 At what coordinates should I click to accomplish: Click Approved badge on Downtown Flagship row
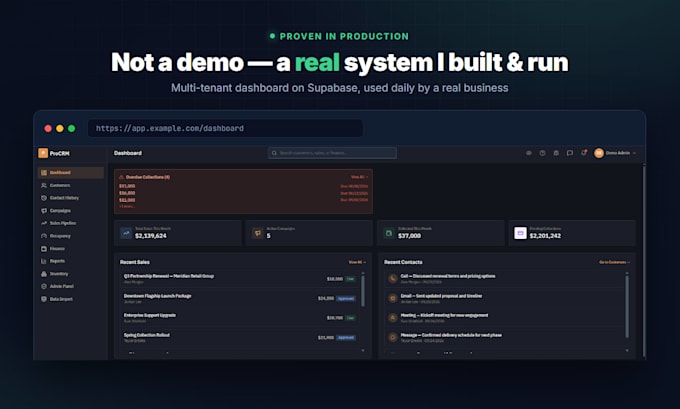coord(346,298)
